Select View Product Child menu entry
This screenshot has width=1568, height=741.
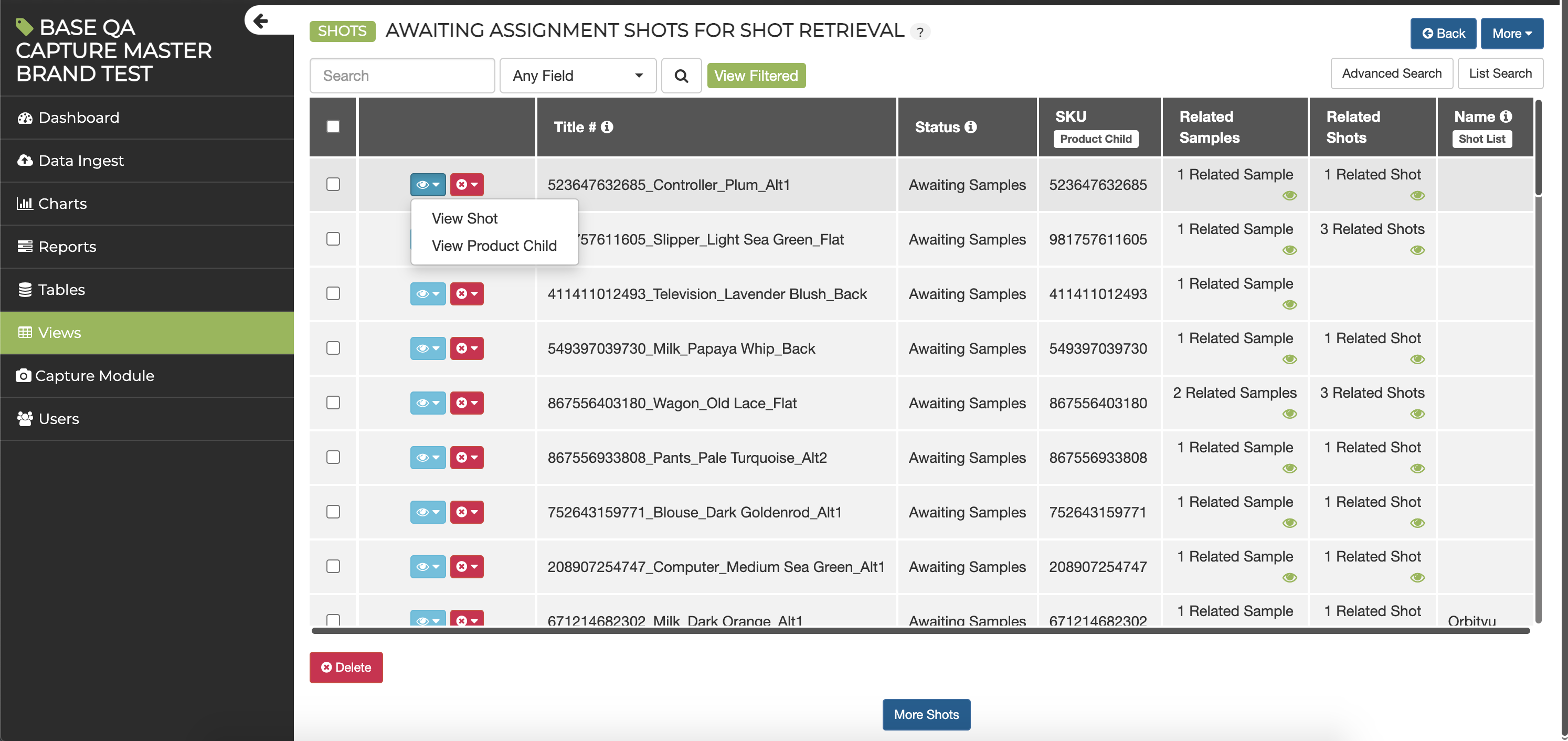[x=494, y=246]
